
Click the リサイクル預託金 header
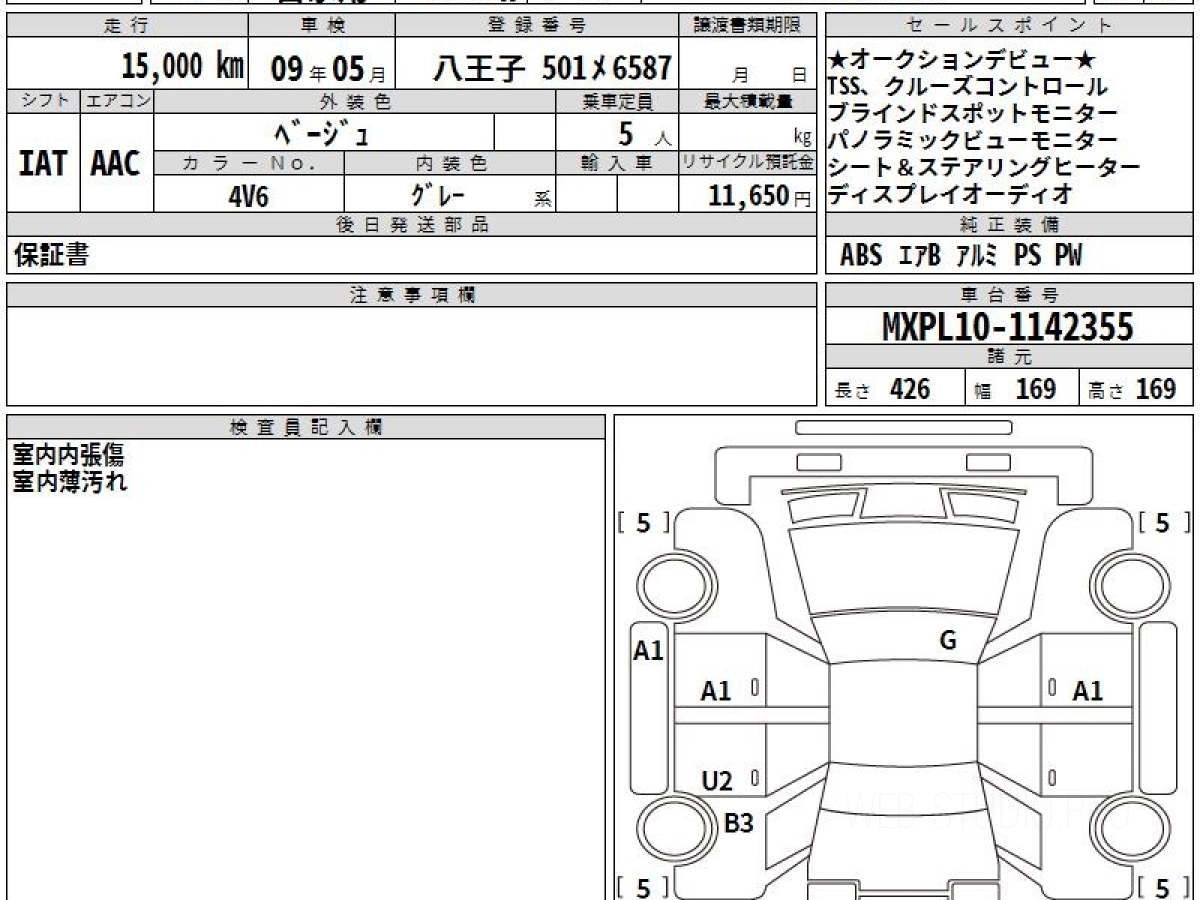coord(748,163)
